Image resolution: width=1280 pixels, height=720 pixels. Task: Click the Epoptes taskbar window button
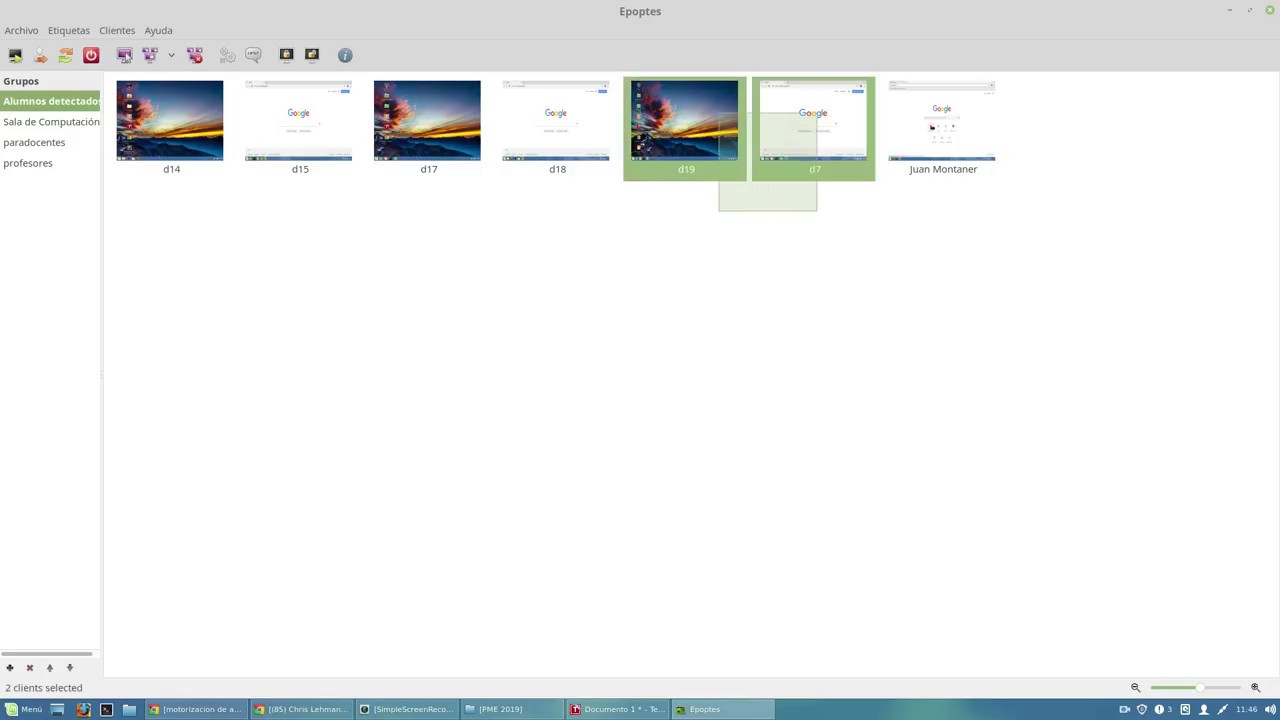click(722, 709)
